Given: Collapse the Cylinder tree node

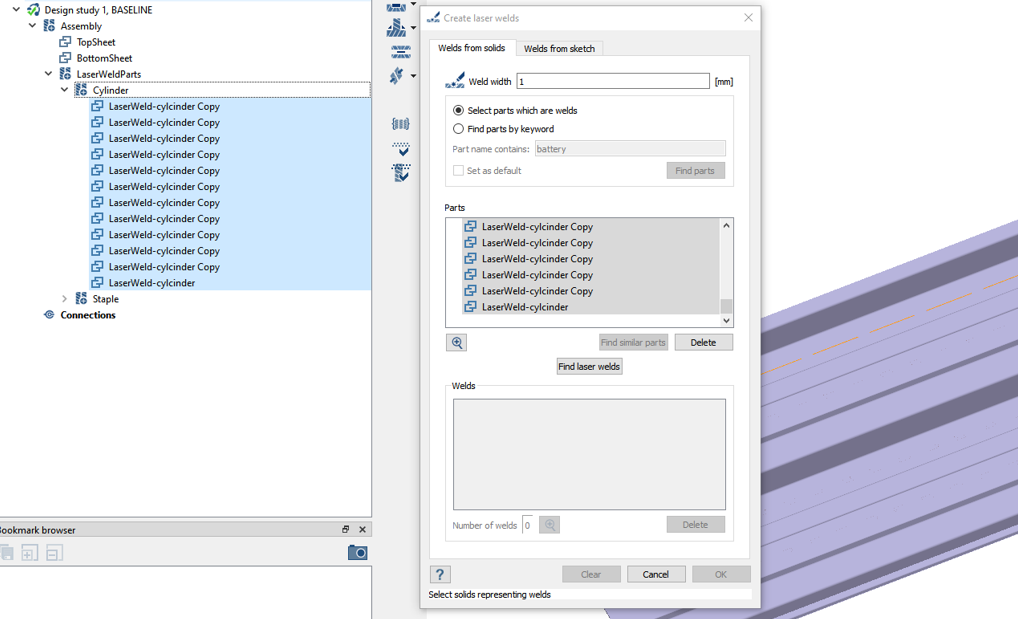Looking at the screenshot, I should 65,90.
